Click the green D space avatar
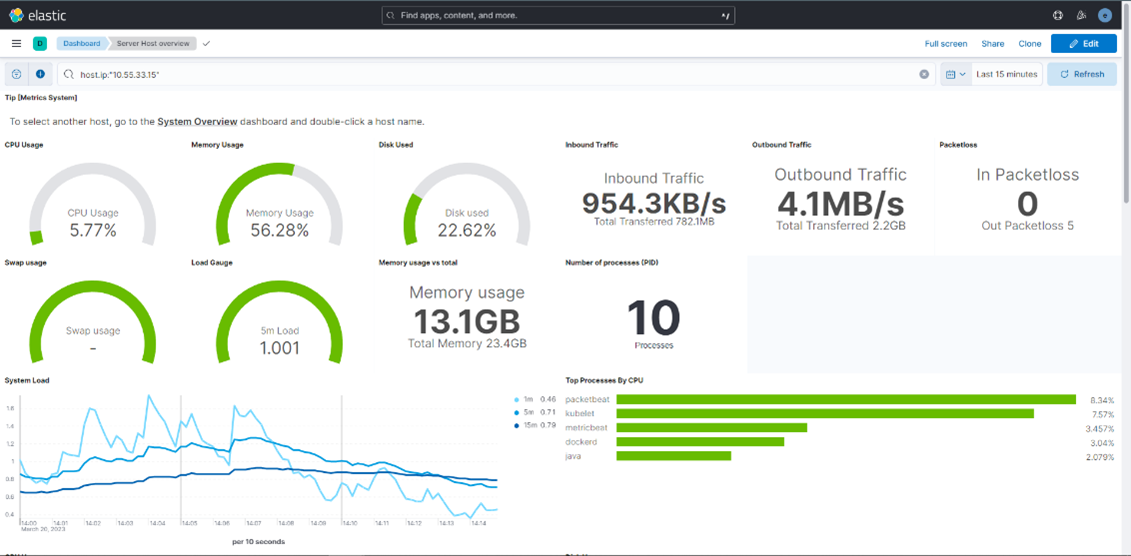This screenshot has width=1131, height=556. [x=40, y=44]
